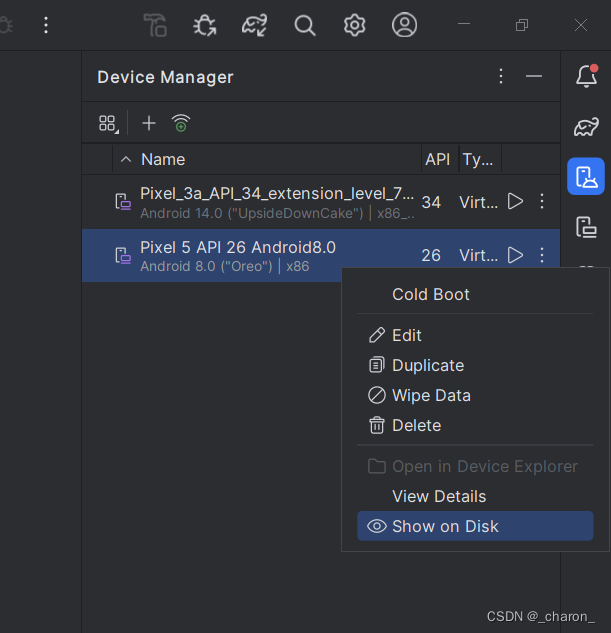611x633 pixels.
Task: Open Notifications bell in sidebar
Action: point(586,76)
